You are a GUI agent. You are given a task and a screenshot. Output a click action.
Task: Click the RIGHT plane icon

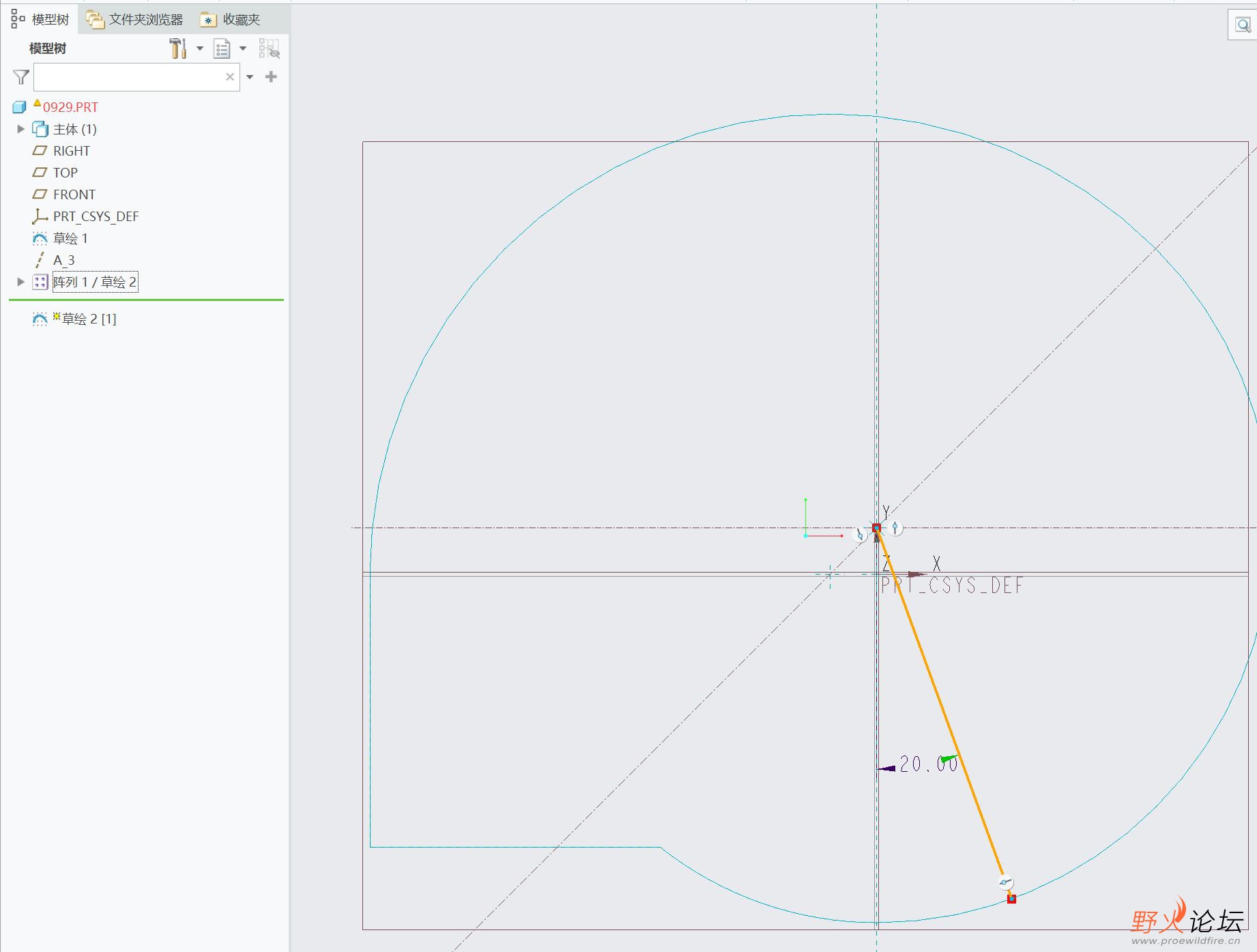[x=40, y=151]
